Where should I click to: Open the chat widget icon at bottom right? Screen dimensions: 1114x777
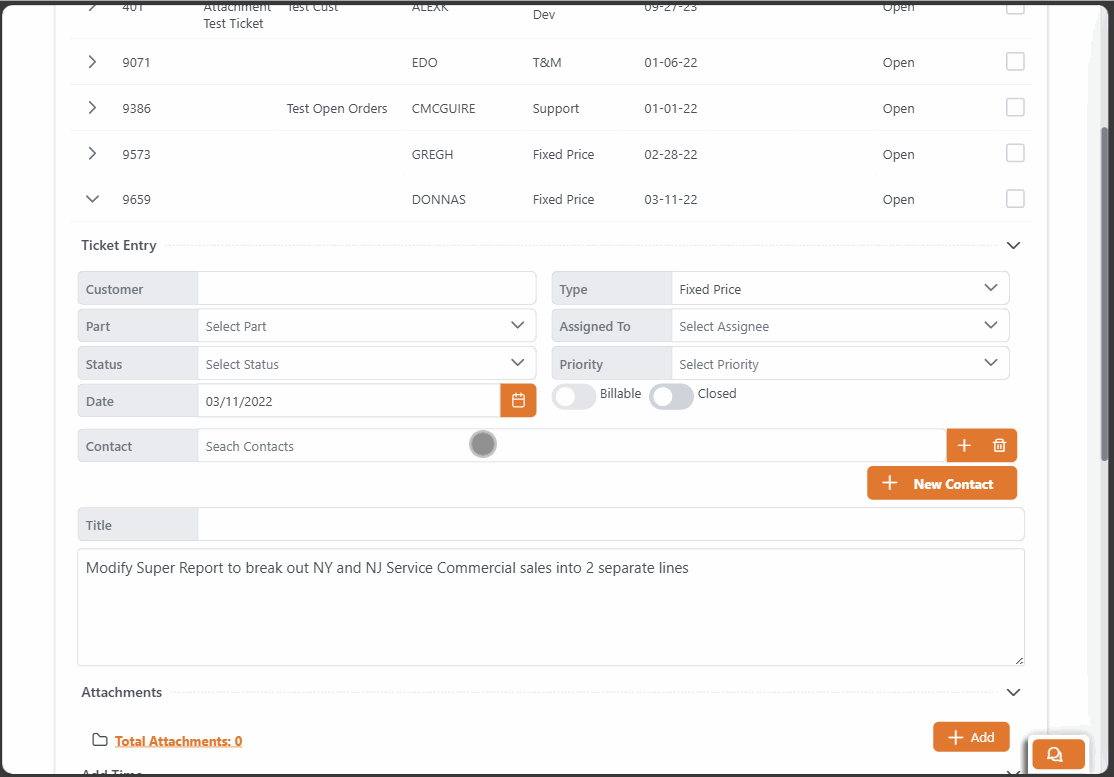pyautogui.click(x=1058, y=753)
